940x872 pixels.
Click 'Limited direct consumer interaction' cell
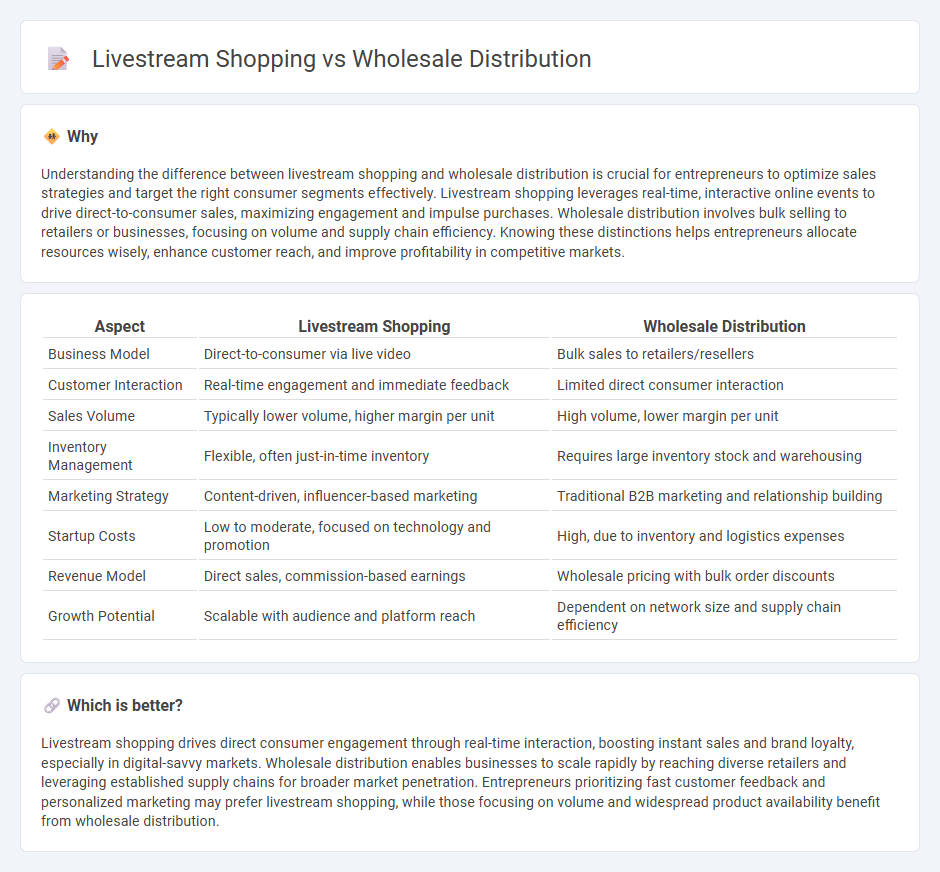pyautogui.click(x=670, y=385)
